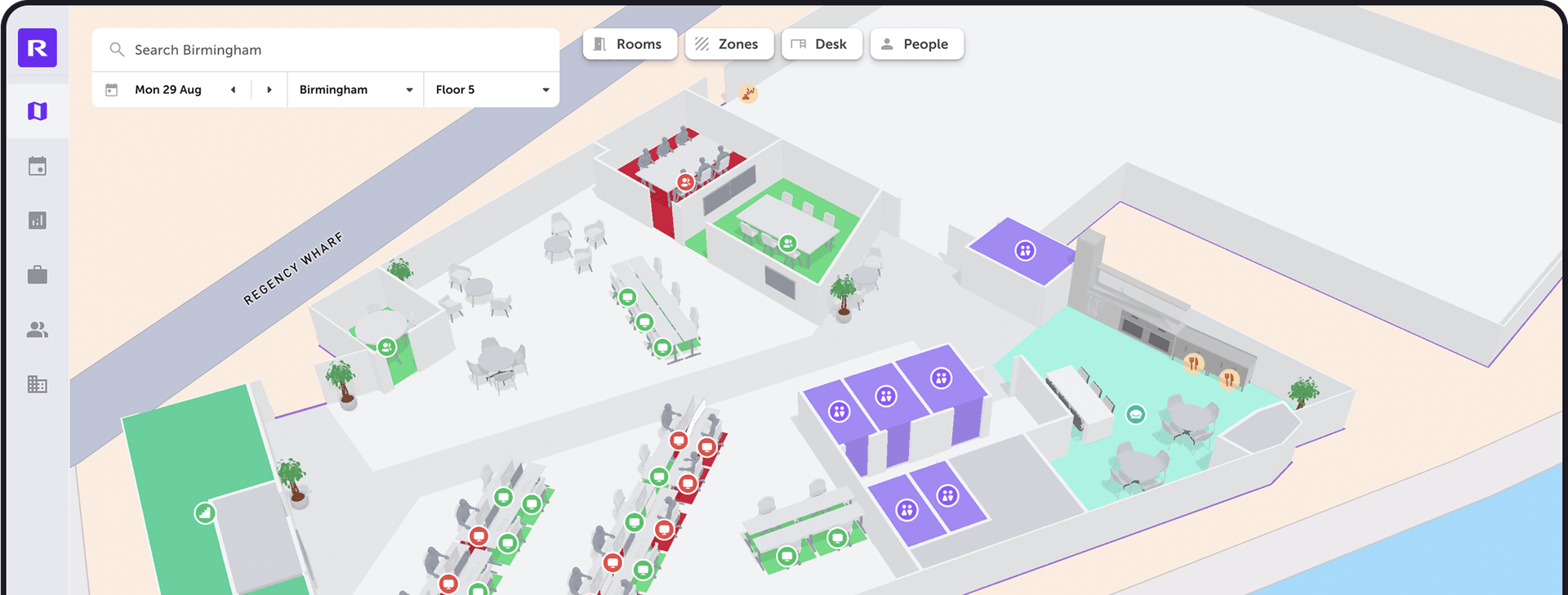
Task: Expand the Birmingham location dropdown
Action: pyautogui.click(x=355, y=90)
